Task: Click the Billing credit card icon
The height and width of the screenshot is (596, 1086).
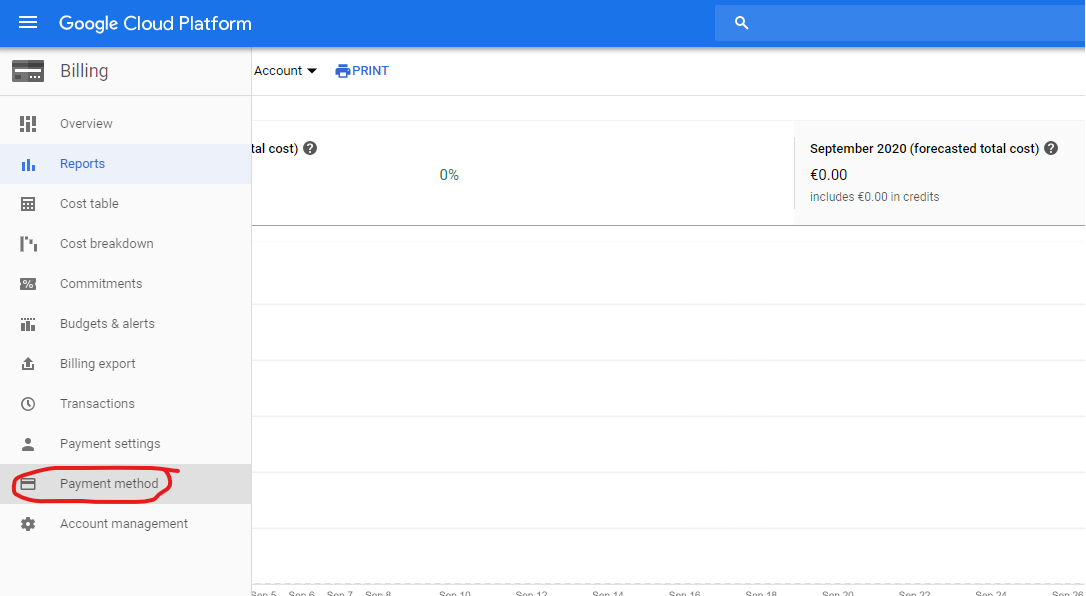Action: click(28, 71)
